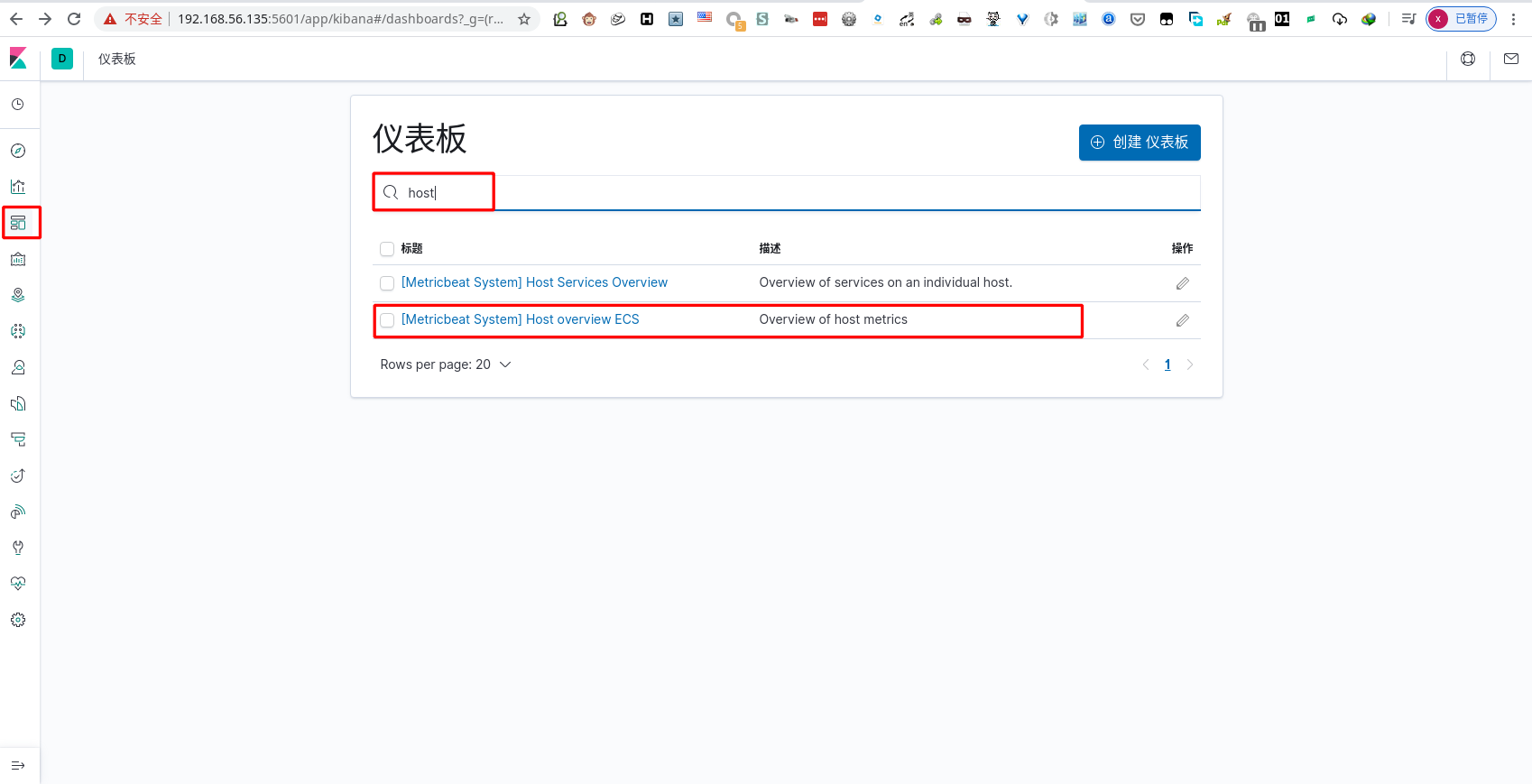Open the browser media control icon
Viewport: 1532px width, 784px height.
(x=1408, y=19)
